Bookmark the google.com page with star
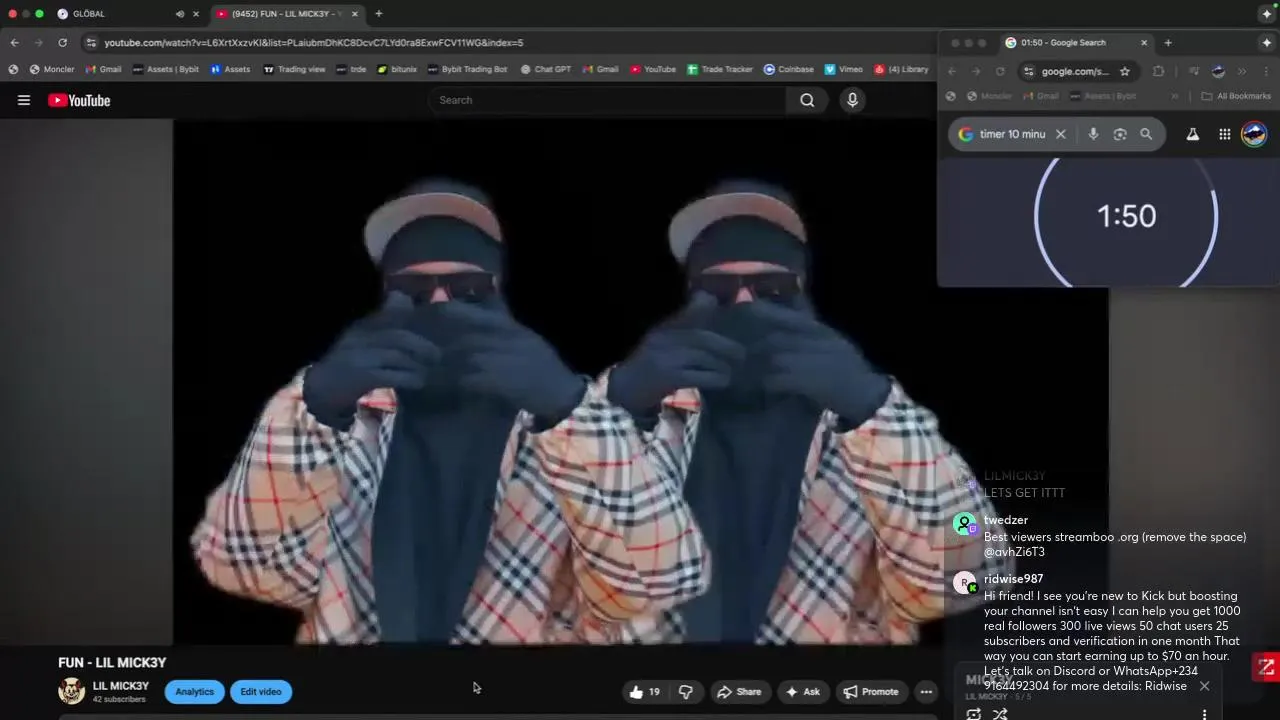1280x720 pixels. tap(1125, 71)
